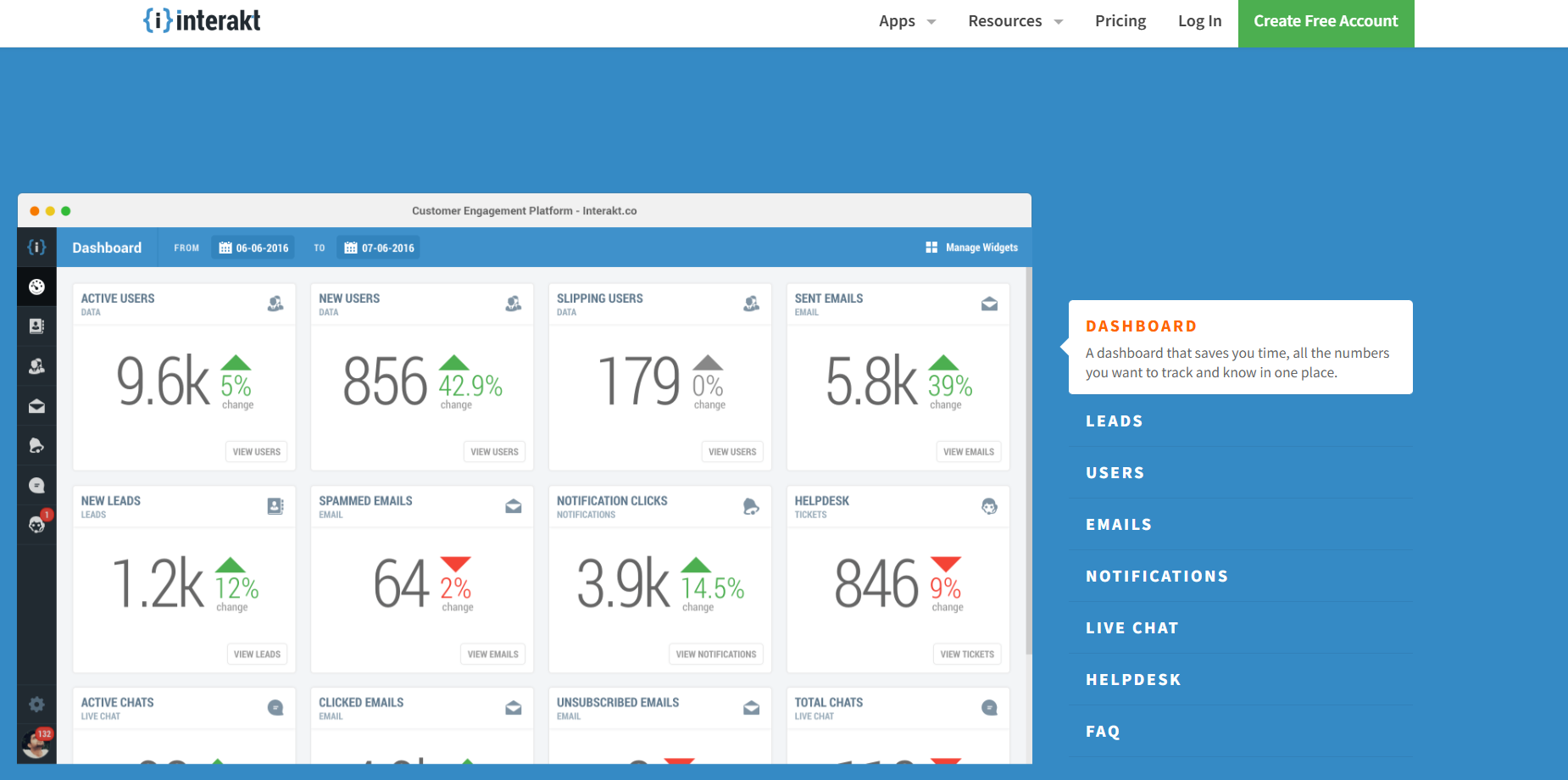Click View Notifications button
1568x780 pixels.
[x=715, y=655]
